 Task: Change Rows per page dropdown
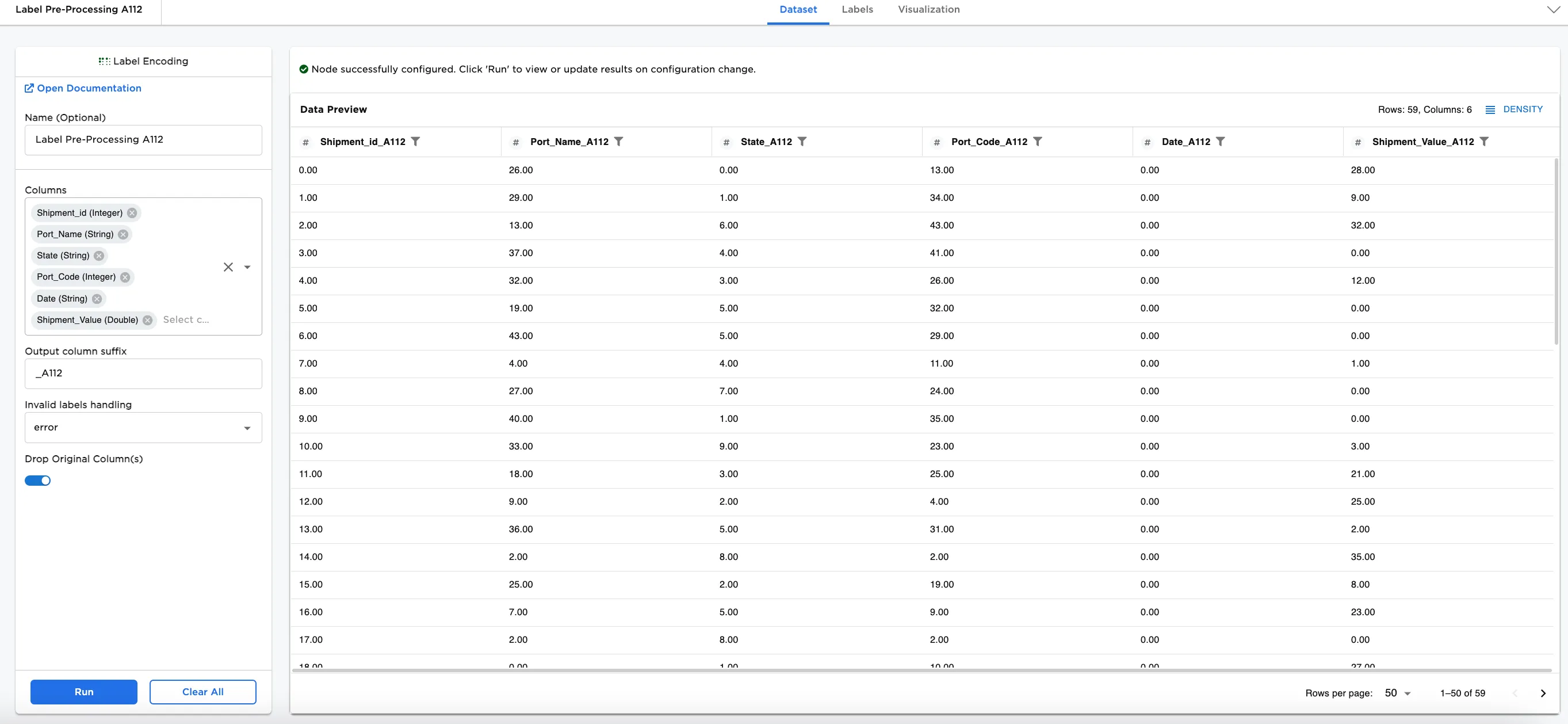[1397, 693]
